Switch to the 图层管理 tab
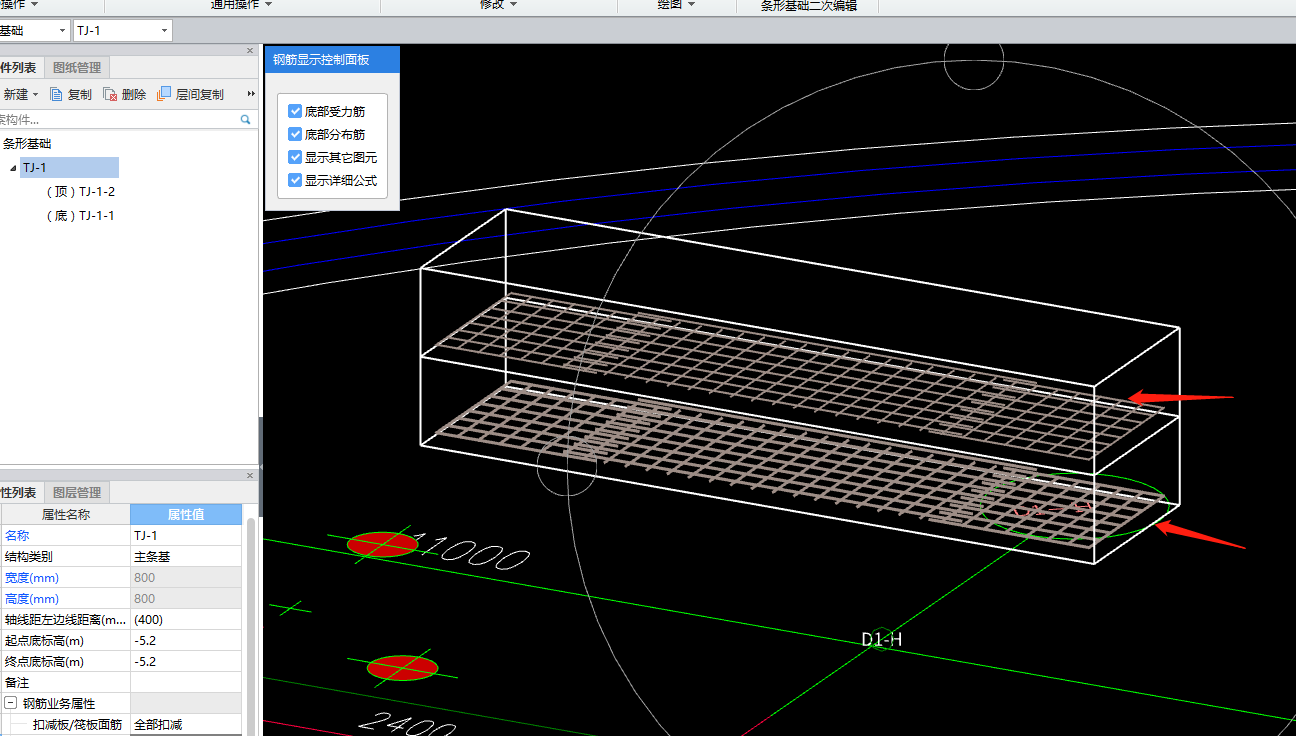 pyautogui.click(x=77, y=493)
